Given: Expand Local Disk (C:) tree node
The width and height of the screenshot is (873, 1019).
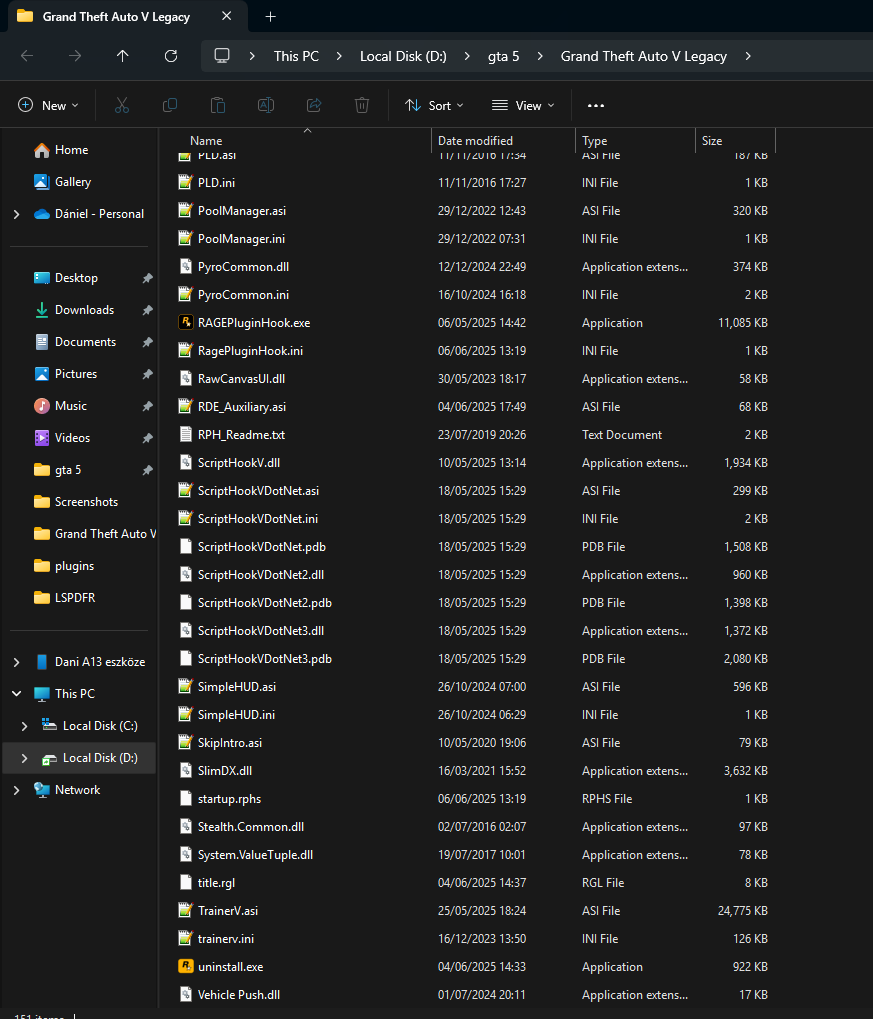Looking at the screenshot, I should 26,726.
